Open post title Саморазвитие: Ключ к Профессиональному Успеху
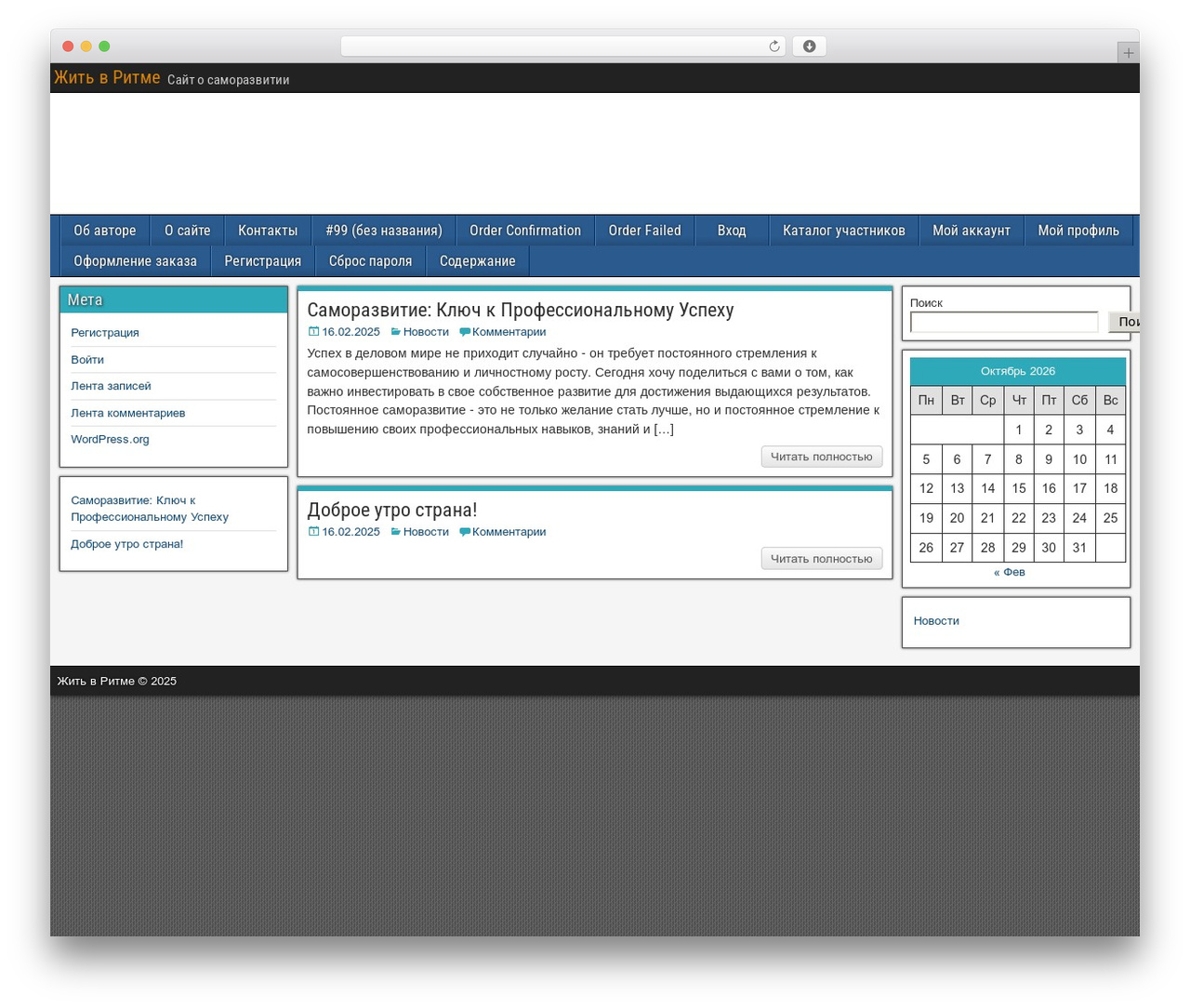The height and width of the screenshot is (1008, 1190). (521, 311)
